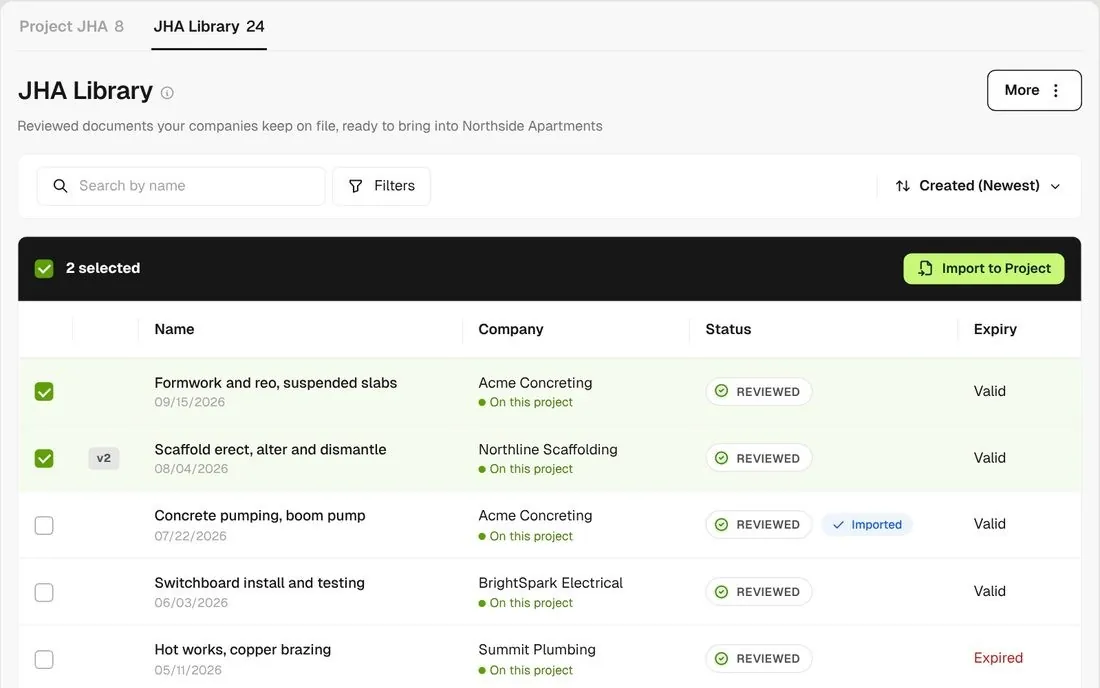Click the date 09/15/2026
Image resolution: width=1100 pixels, height=688 pixels.
(189, 402)
